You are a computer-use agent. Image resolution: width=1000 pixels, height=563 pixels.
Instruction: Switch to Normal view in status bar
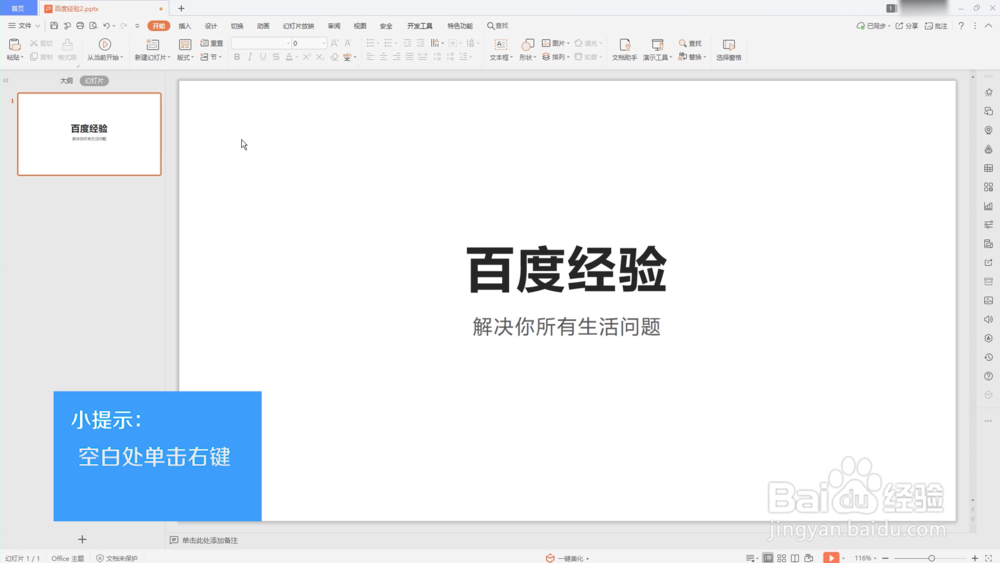(768, 558)
